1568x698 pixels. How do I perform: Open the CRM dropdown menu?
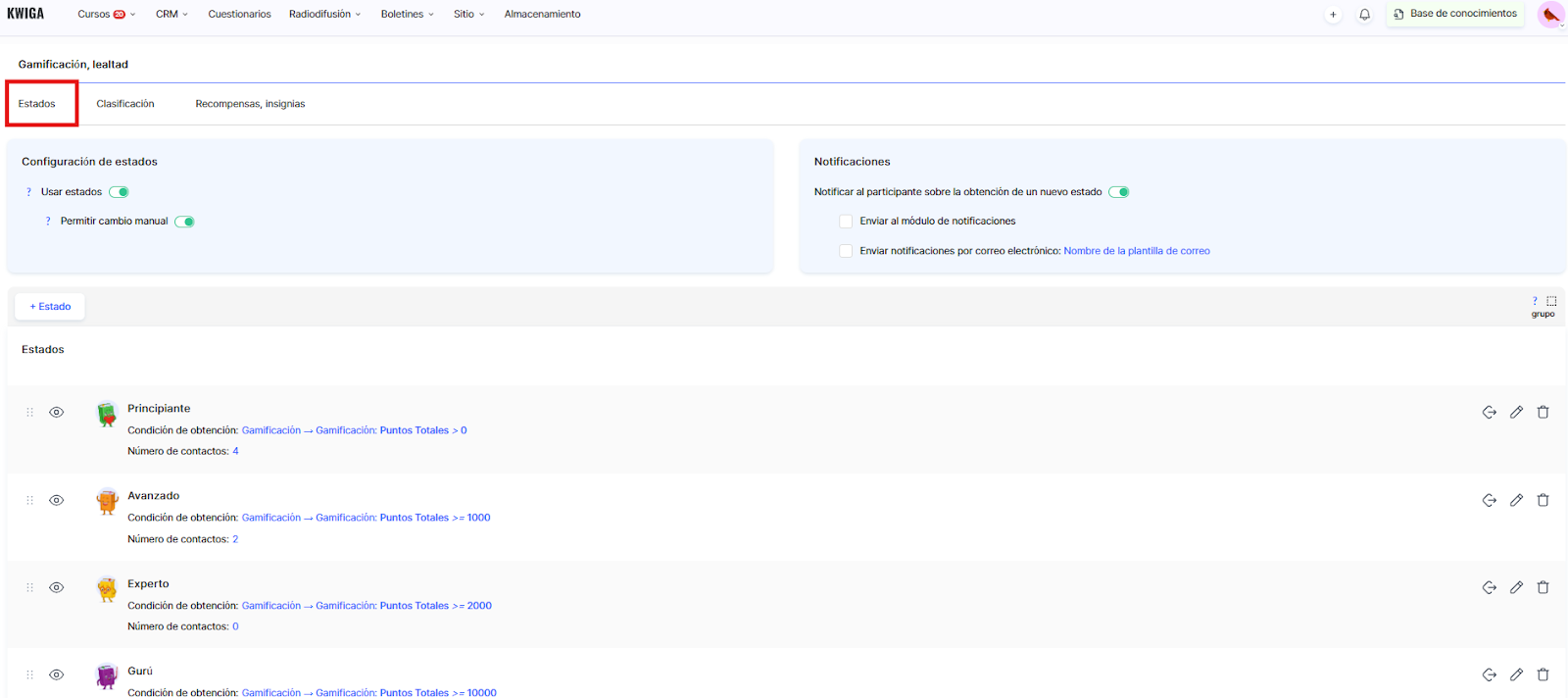pyautogui.click(x=171, y=15)
